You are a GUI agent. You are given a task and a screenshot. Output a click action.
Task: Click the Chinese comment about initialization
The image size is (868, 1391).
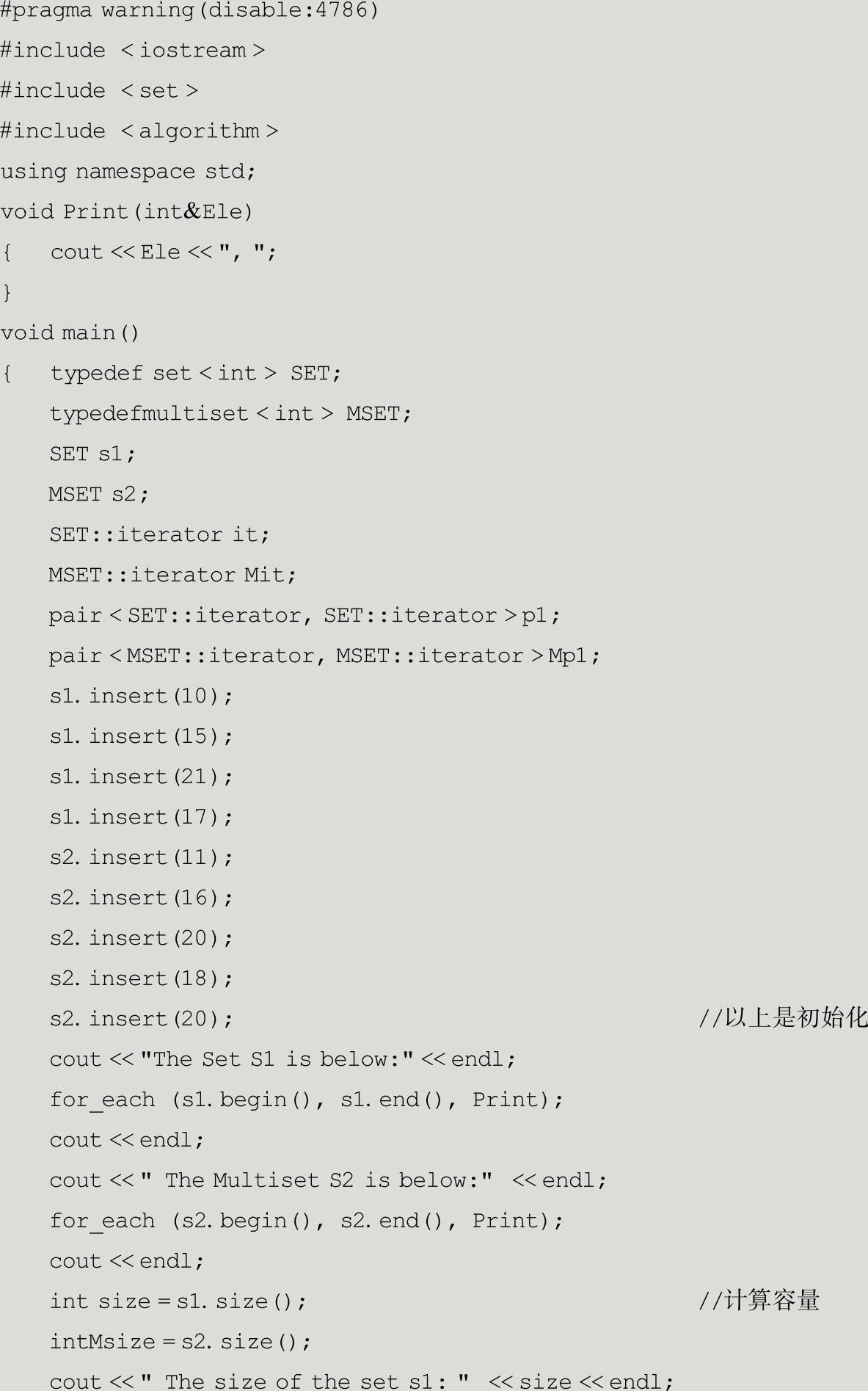(783, 1018)
